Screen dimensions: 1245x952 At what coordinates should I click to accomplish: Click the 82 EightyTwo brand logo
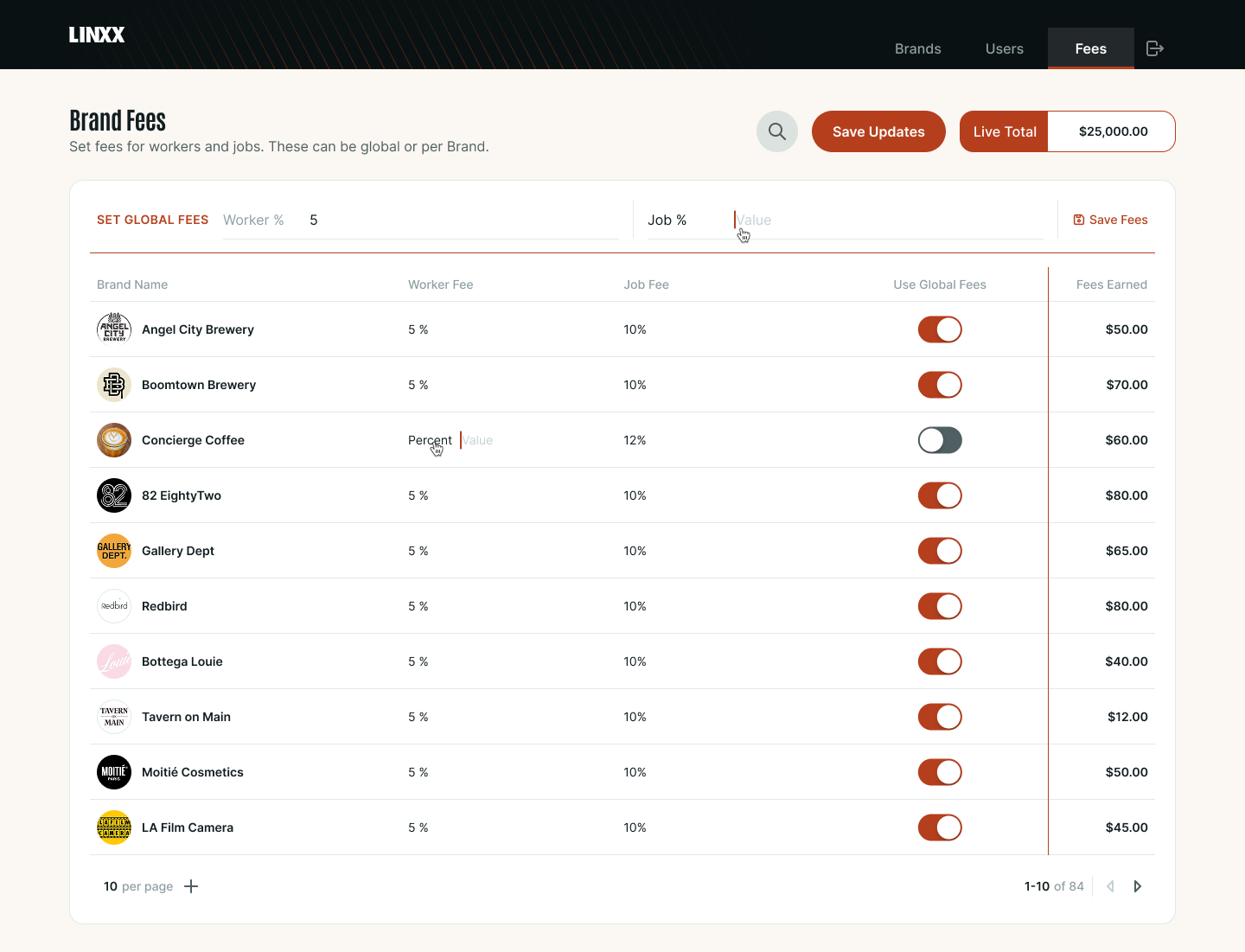pos(114,495)
